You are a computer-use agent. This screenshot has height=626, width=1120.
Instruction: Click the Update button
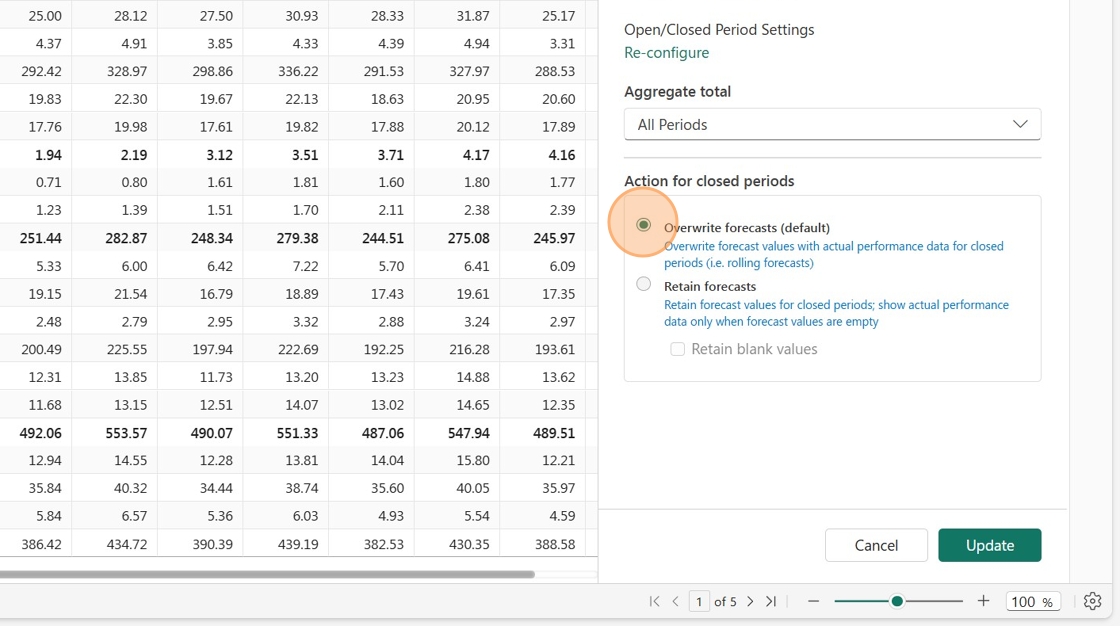coord(989,545)
